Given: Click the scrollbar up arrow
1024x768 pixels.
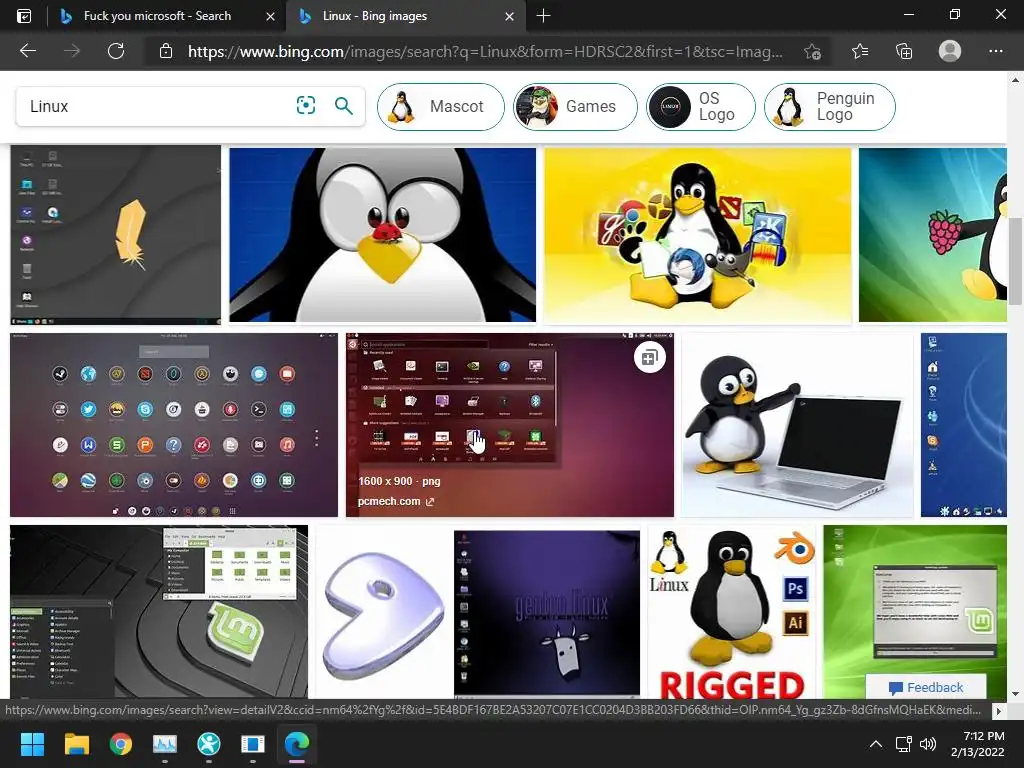Looking at the screenshot, I should tap(1015, 80).
